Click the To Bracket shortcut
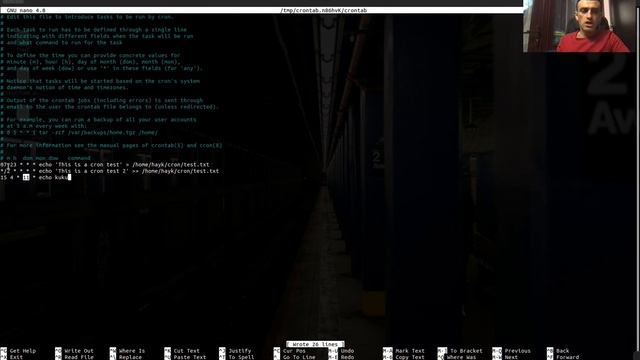Screen dimensions: 640x360 coord(460,351)
